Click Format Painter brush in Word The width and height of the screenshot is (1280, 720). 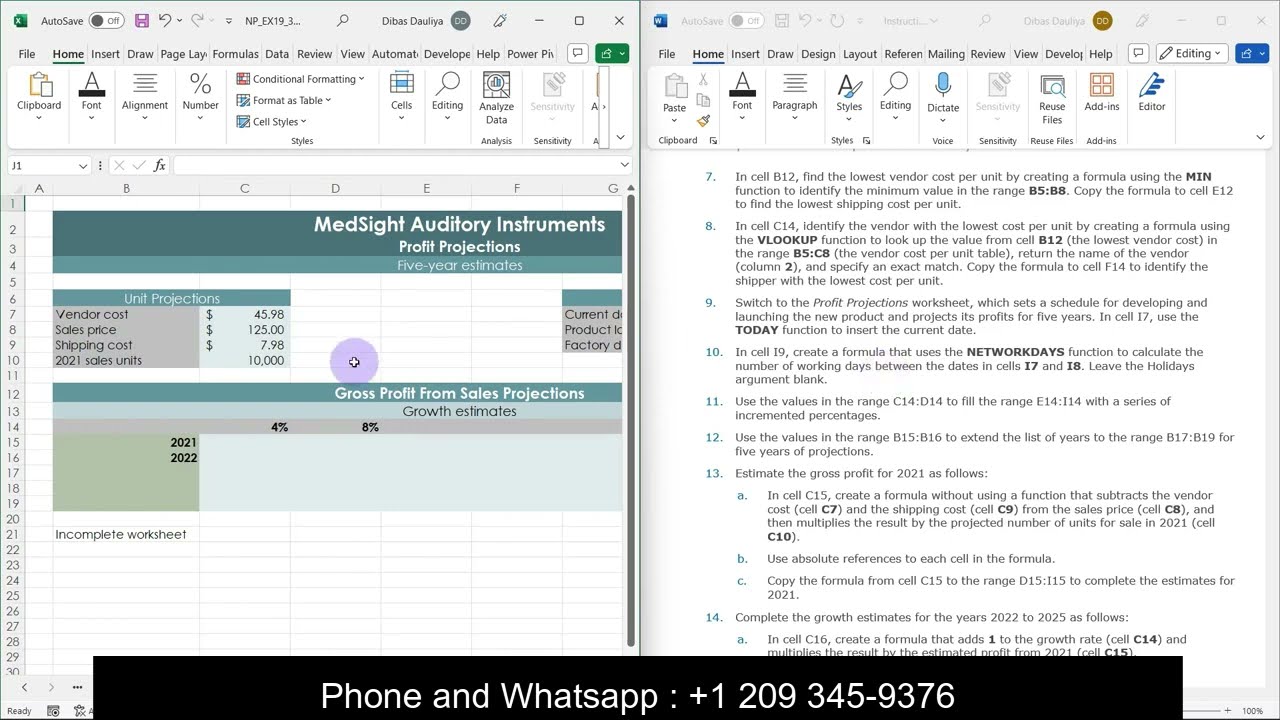pyautogui.click(x=703, y=121)
